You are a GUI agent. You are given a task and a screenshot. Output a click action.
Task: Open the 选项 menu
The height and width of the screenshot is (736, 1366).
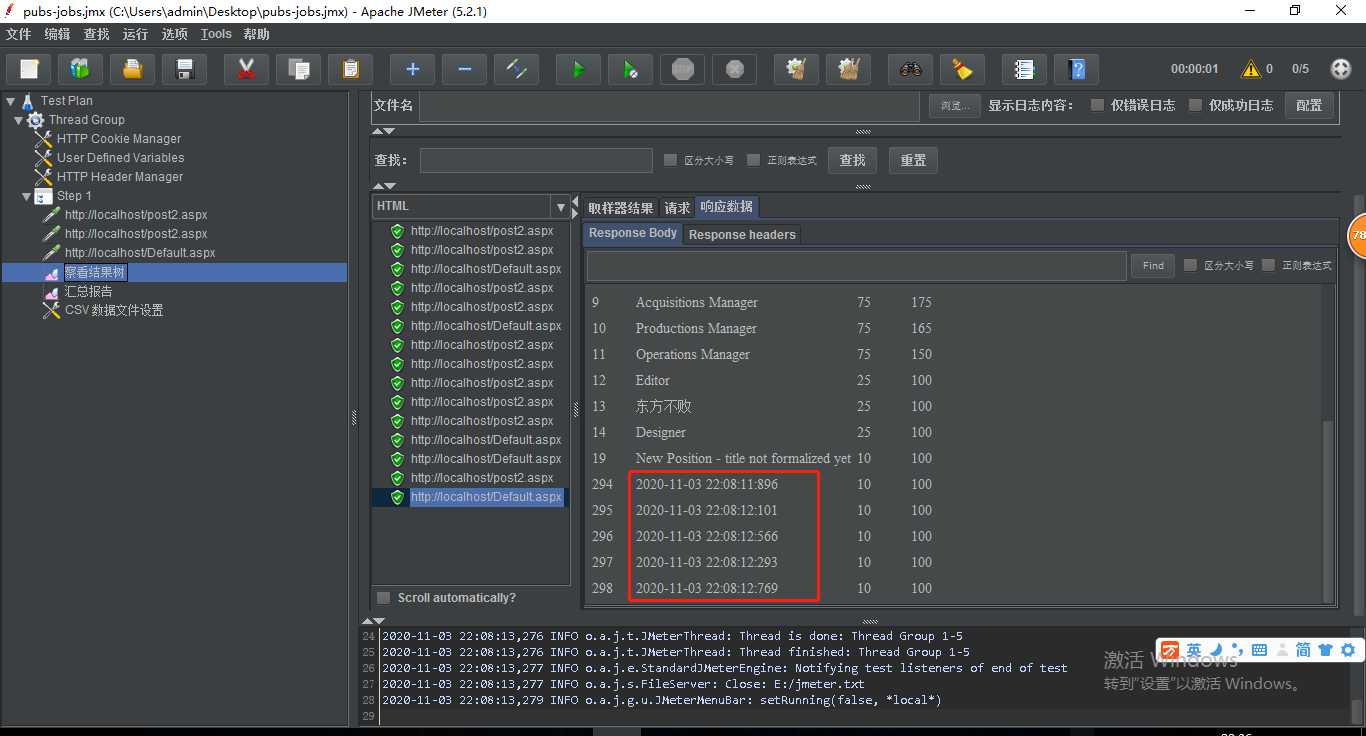175,34
